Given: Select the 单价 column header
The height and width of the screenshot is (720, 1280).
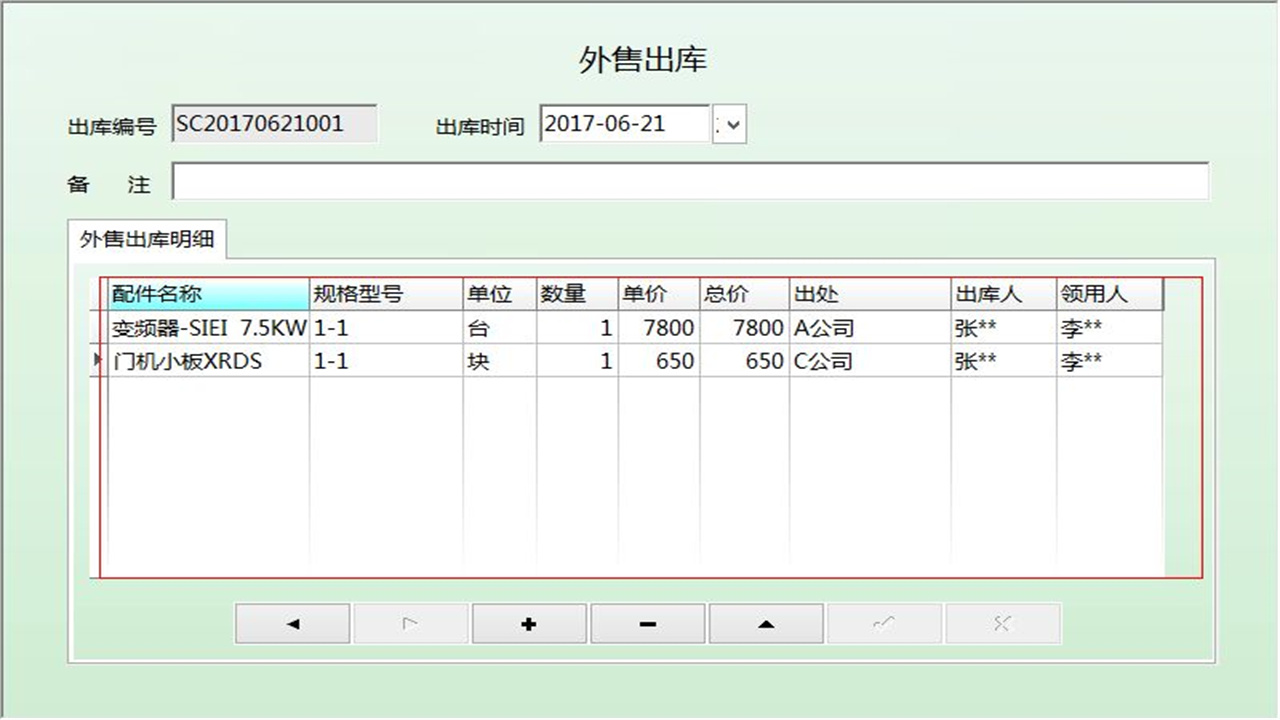Looking at the screenshot, I should pyautogui.click(x=655, y=293).
